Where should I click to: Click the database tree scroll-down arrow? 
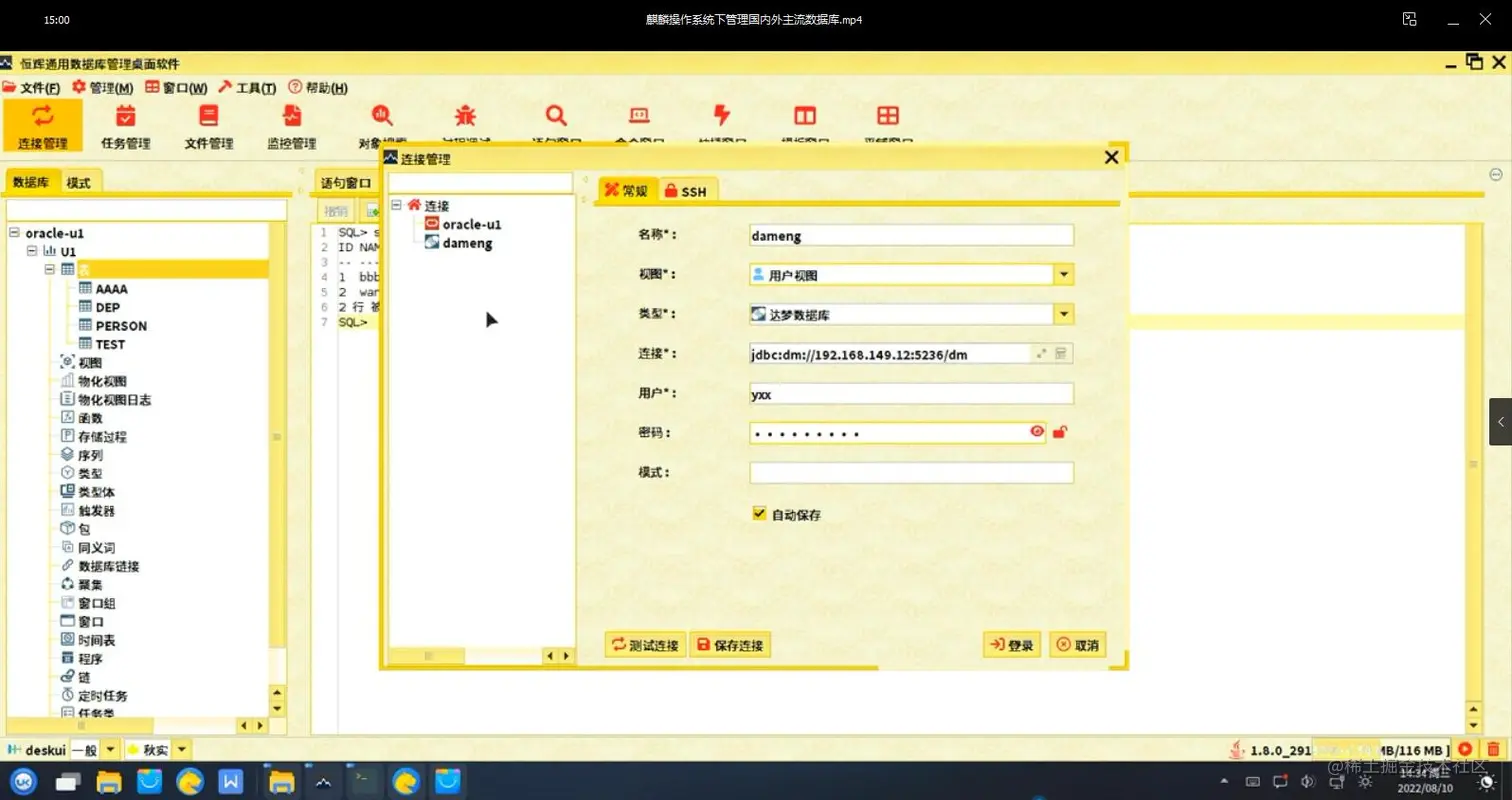click(277, 709)
